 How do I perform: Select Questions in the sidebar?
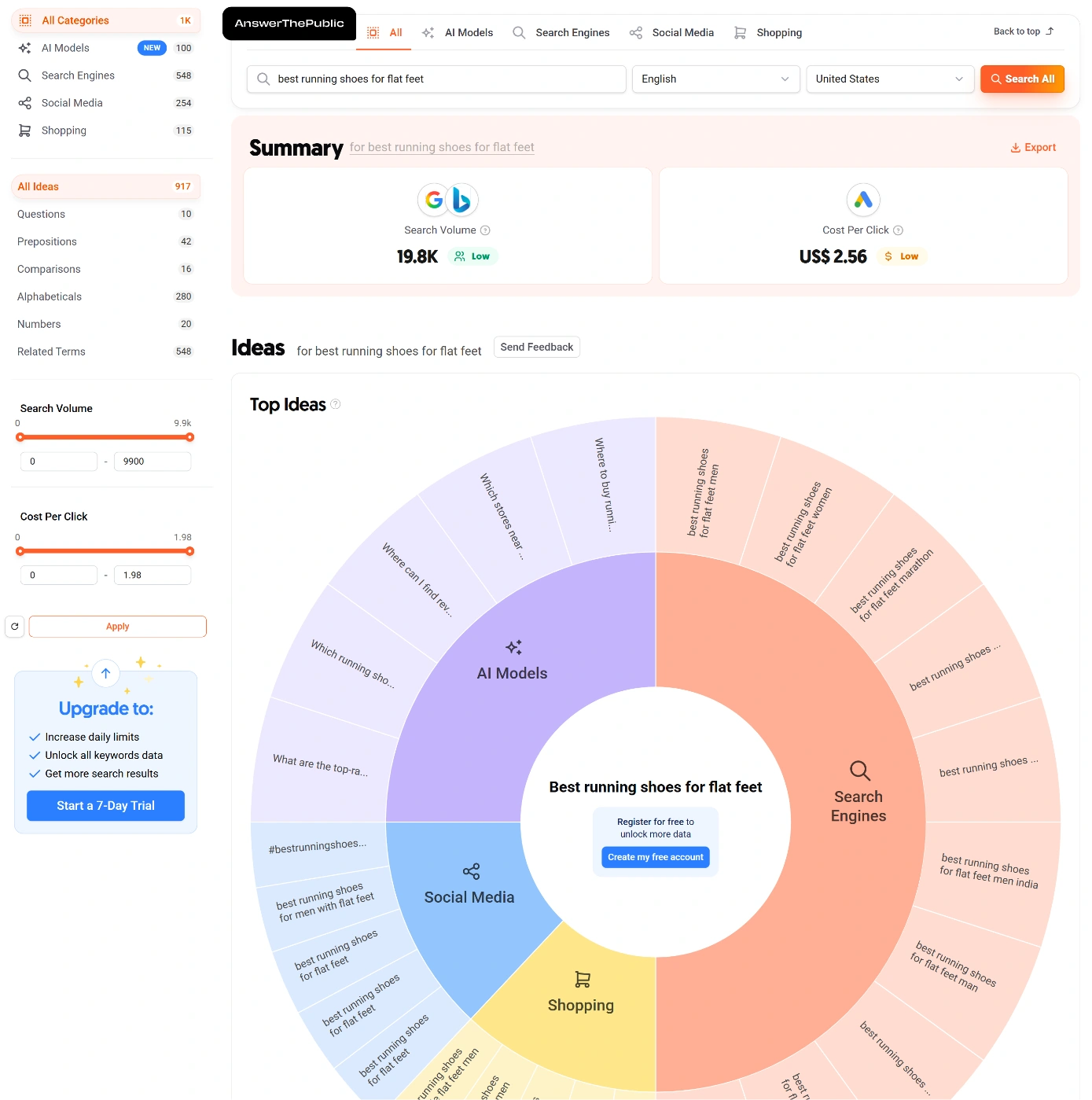pyautogui.click(x=42, y=214)
